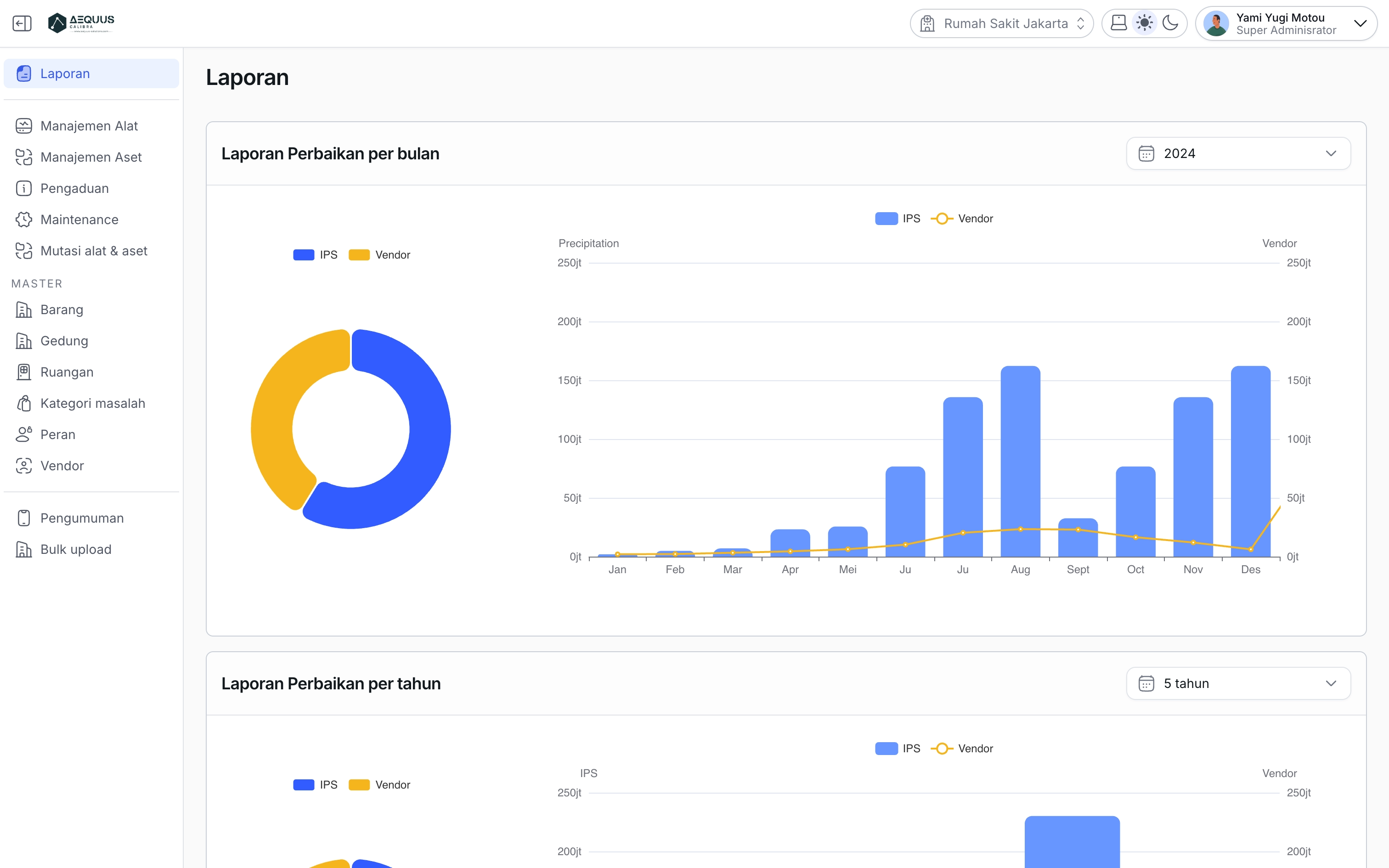Open the 5 tahun range dropdown
This screenshot has height=868, width=1389.
pyautogui.click(x=1238, y=683)
